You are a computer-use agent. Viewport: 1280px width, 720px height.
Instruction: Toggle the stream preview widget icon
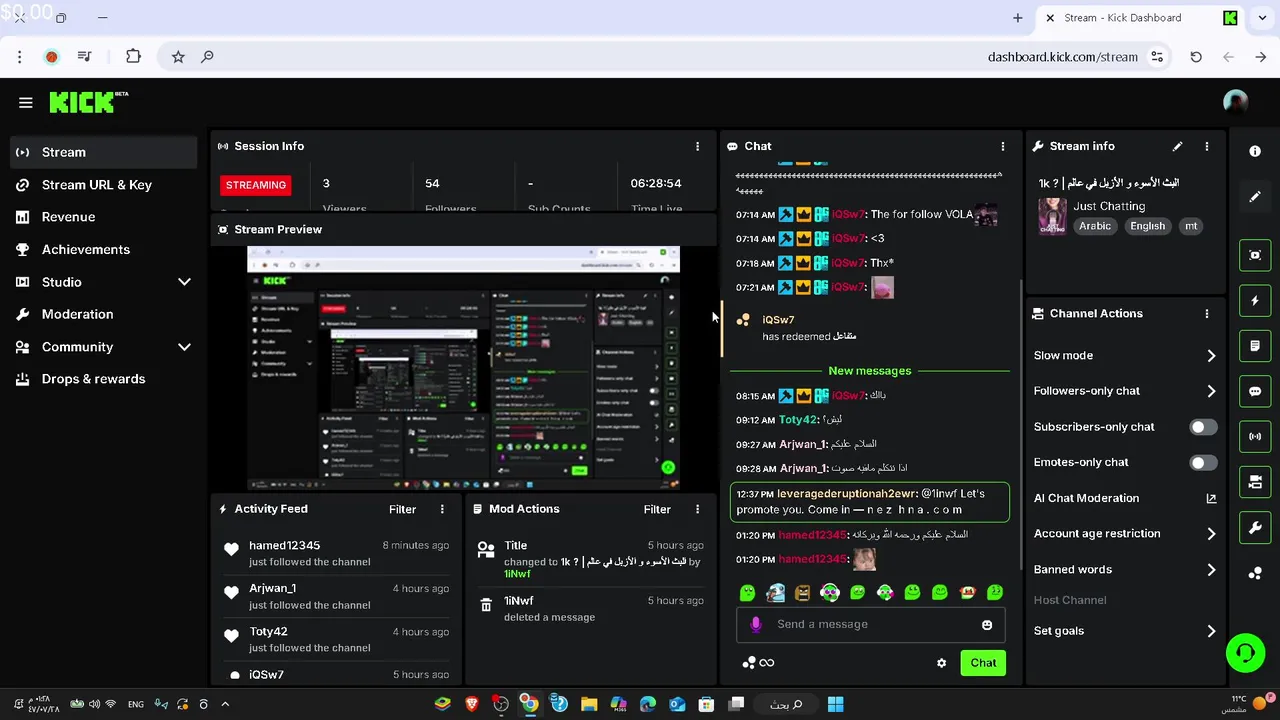1255,255
